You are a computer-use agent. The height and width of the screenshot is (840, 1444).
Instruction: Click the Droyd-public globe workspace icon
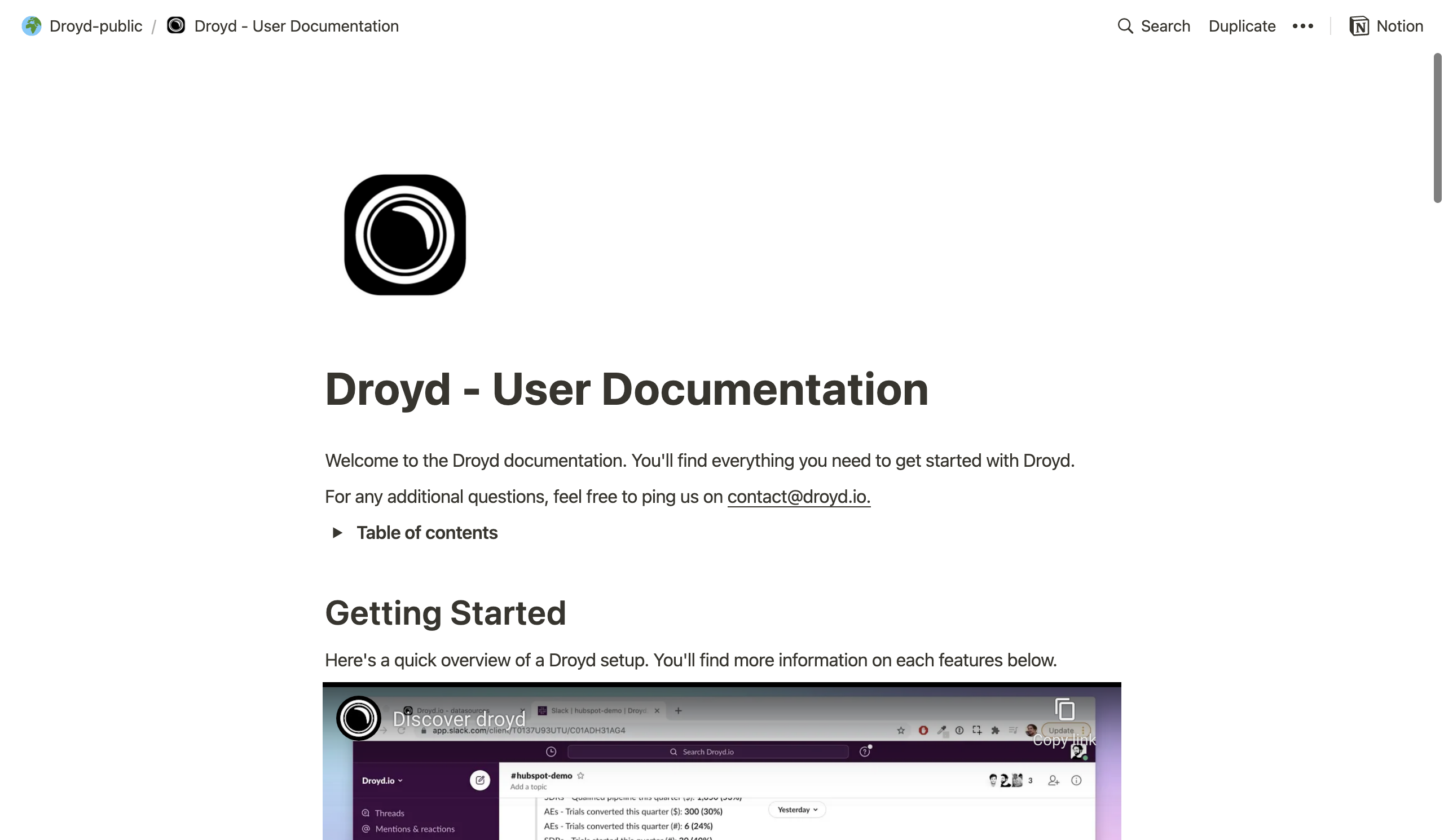tap(32, 26)
